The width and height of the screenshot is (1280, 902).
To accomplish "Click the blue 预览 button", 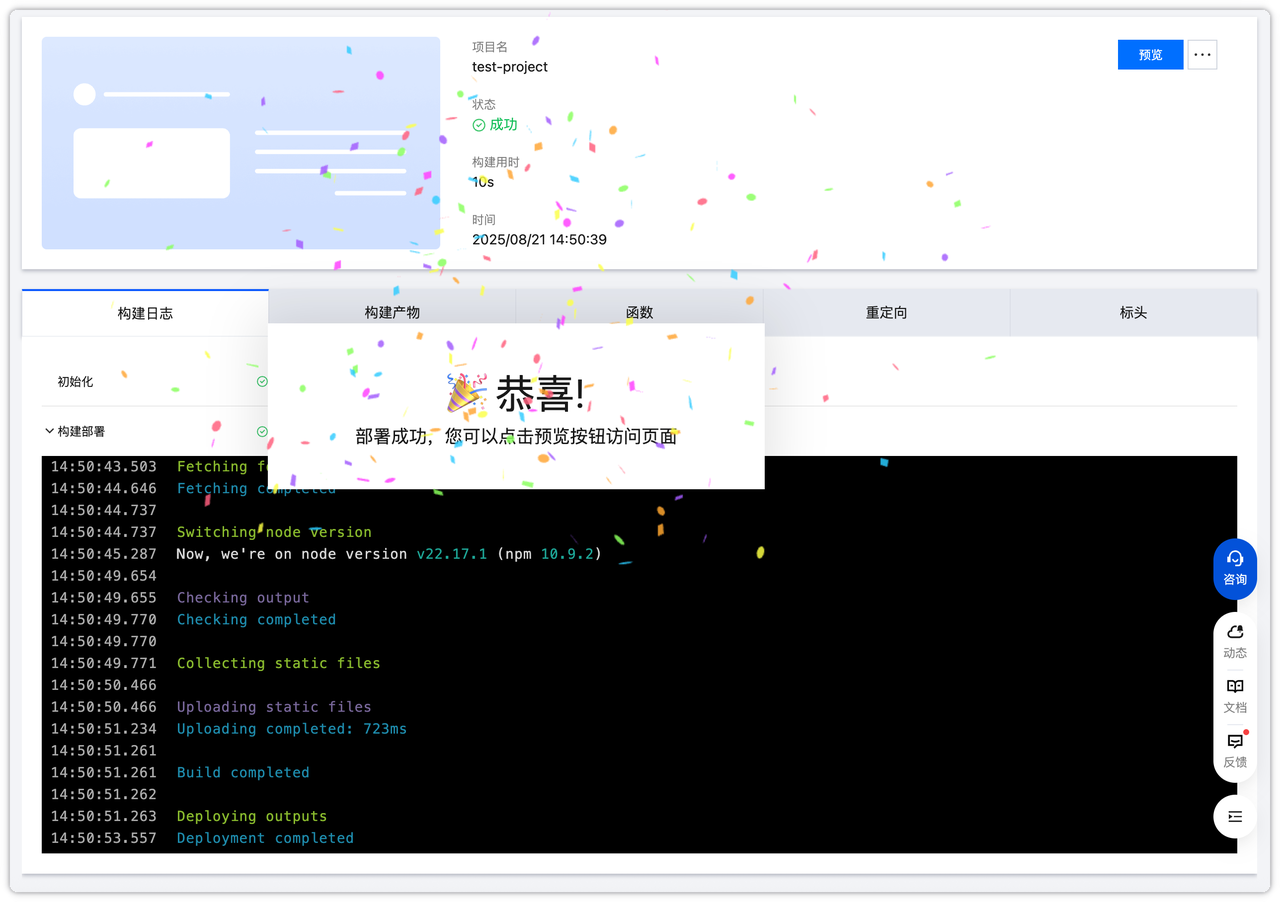I will point(1150,55).
